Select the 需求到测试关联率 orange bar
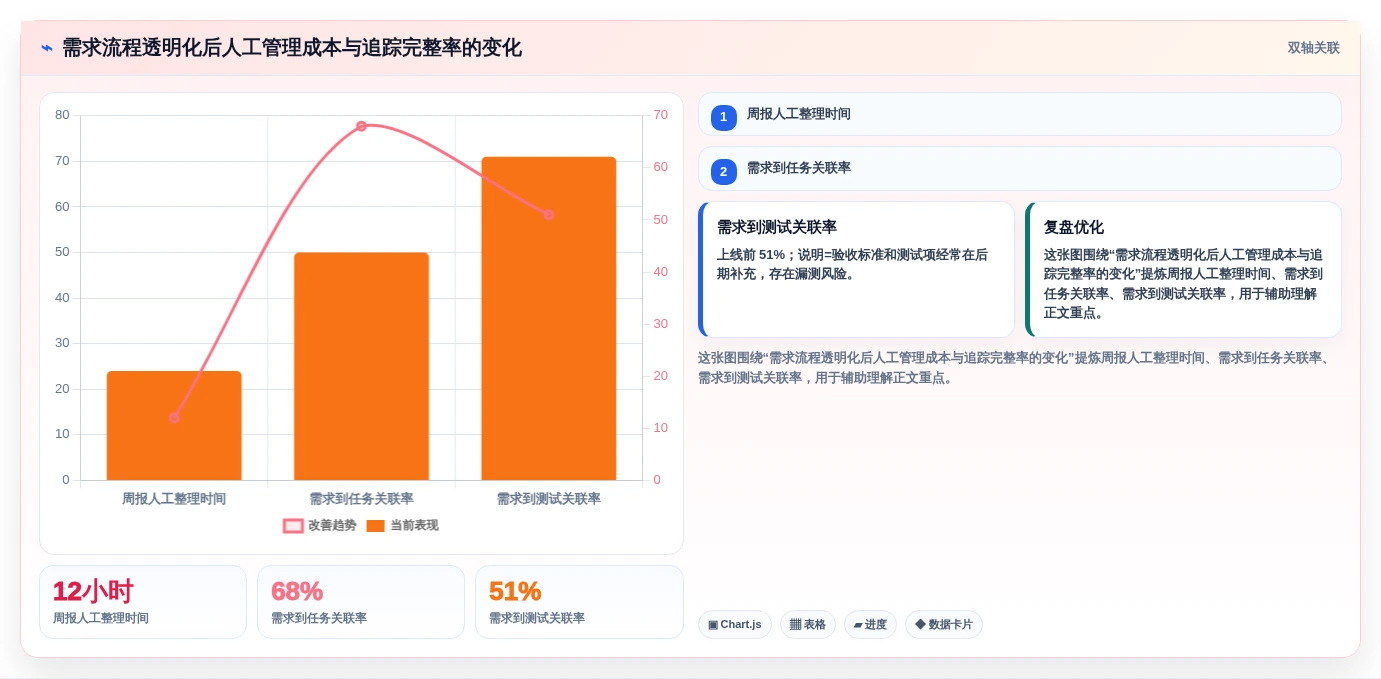Viewport: 1381px width, 679px height. coord(548,318)
